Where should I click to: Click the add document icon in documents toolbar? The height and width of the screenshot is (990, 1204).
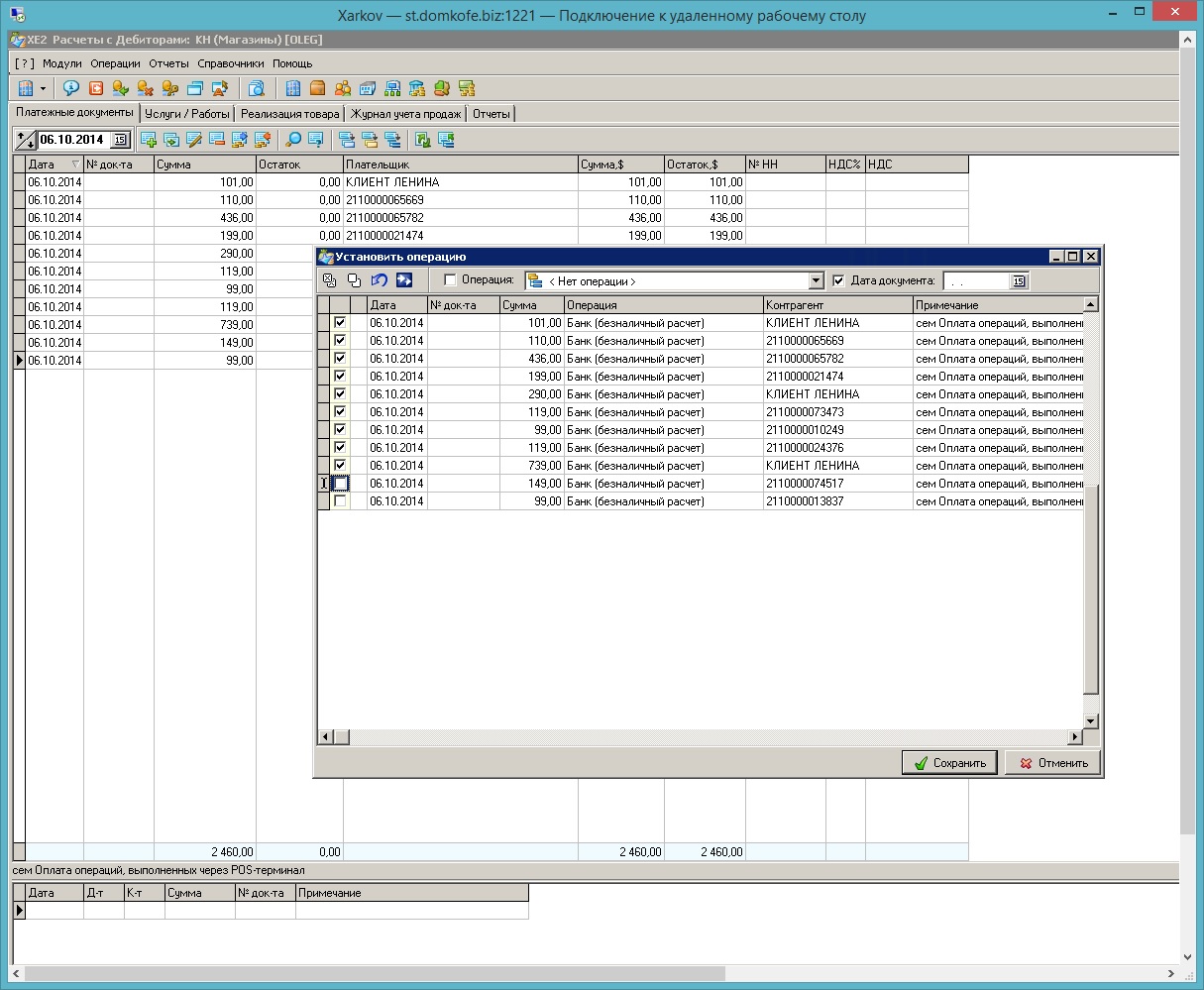pos(150,140)
